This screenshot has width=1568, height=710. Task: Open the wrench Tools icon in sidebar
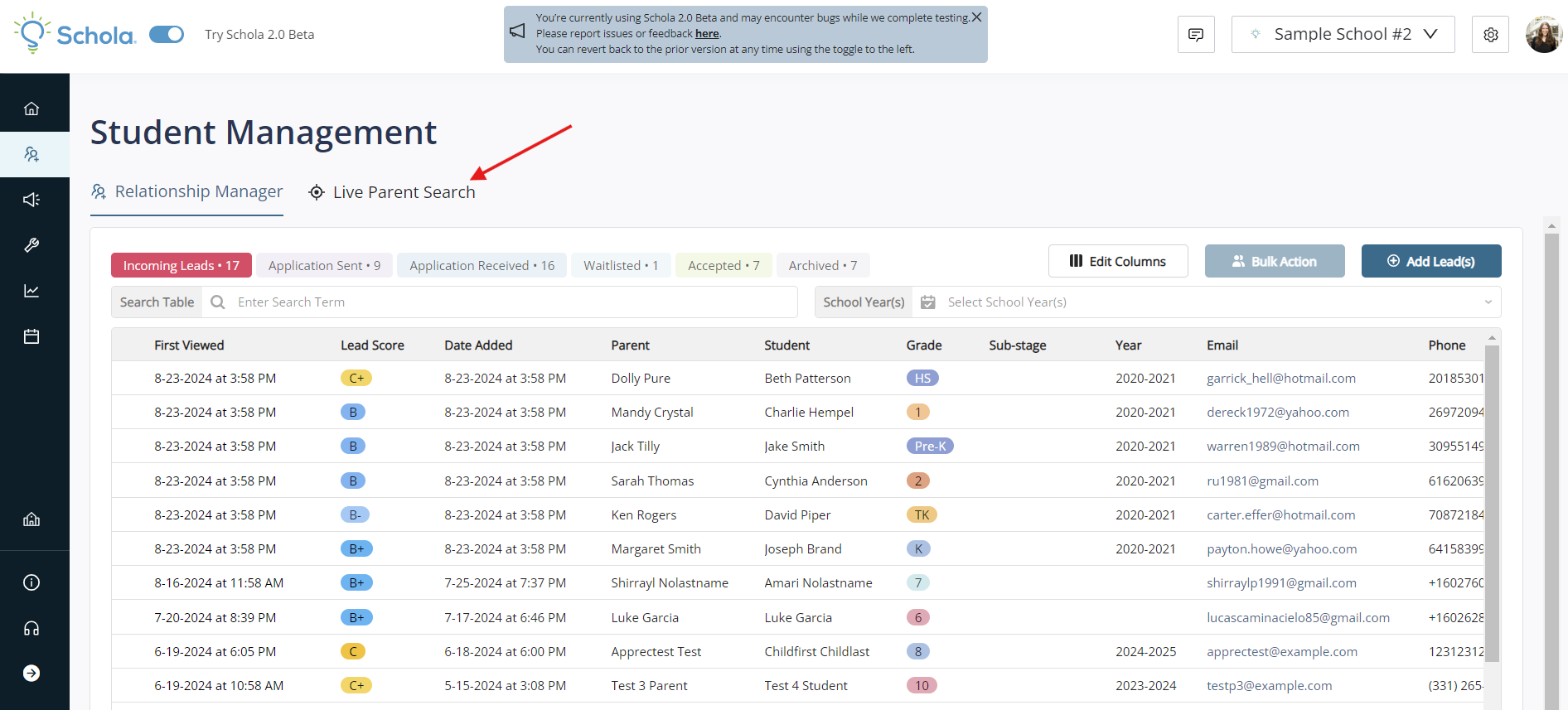click(31, 245)
